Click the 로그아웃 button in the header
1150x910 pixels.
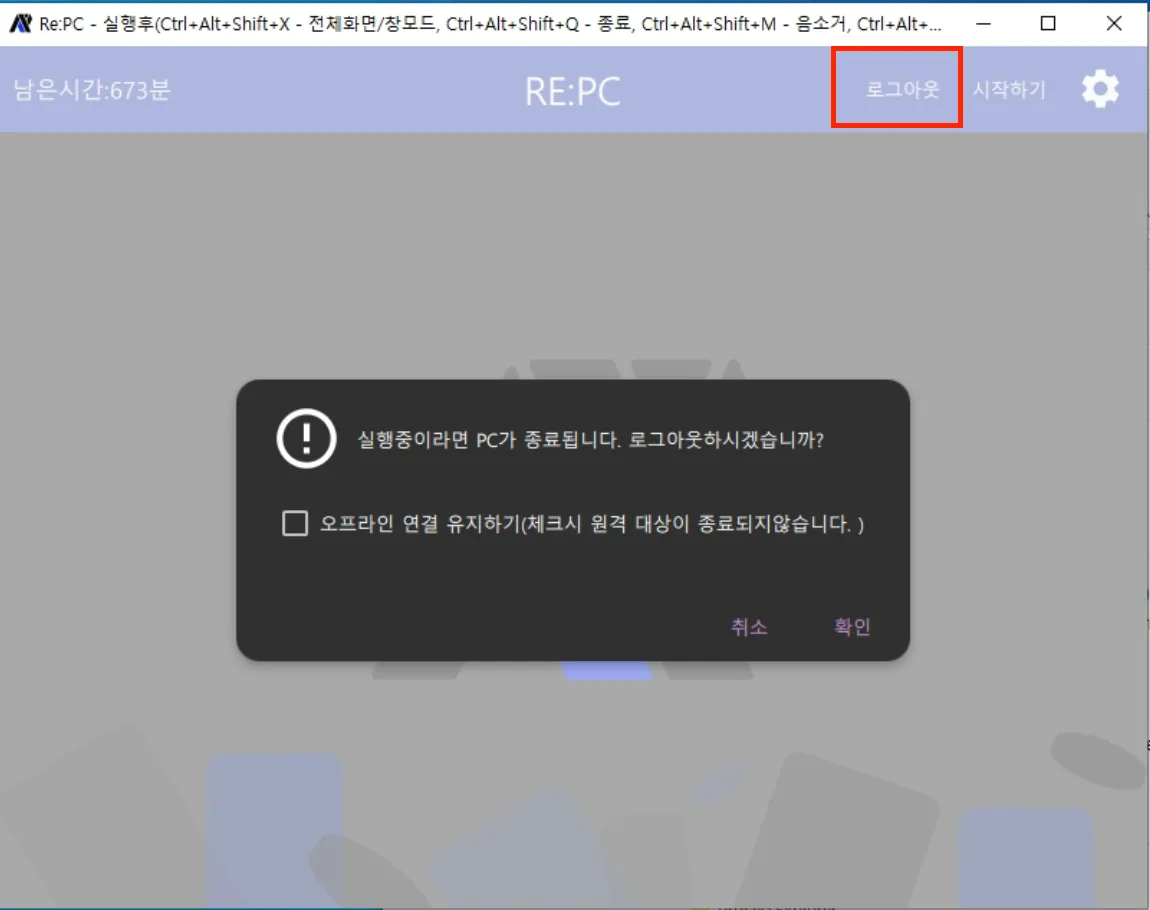(x=902, y=89)
